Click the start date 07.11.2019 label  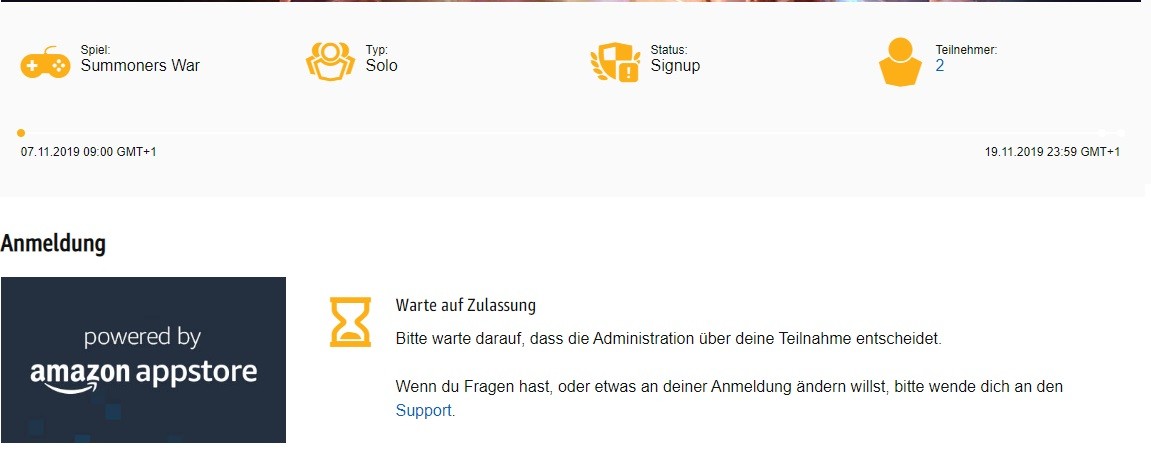(88, 152)
